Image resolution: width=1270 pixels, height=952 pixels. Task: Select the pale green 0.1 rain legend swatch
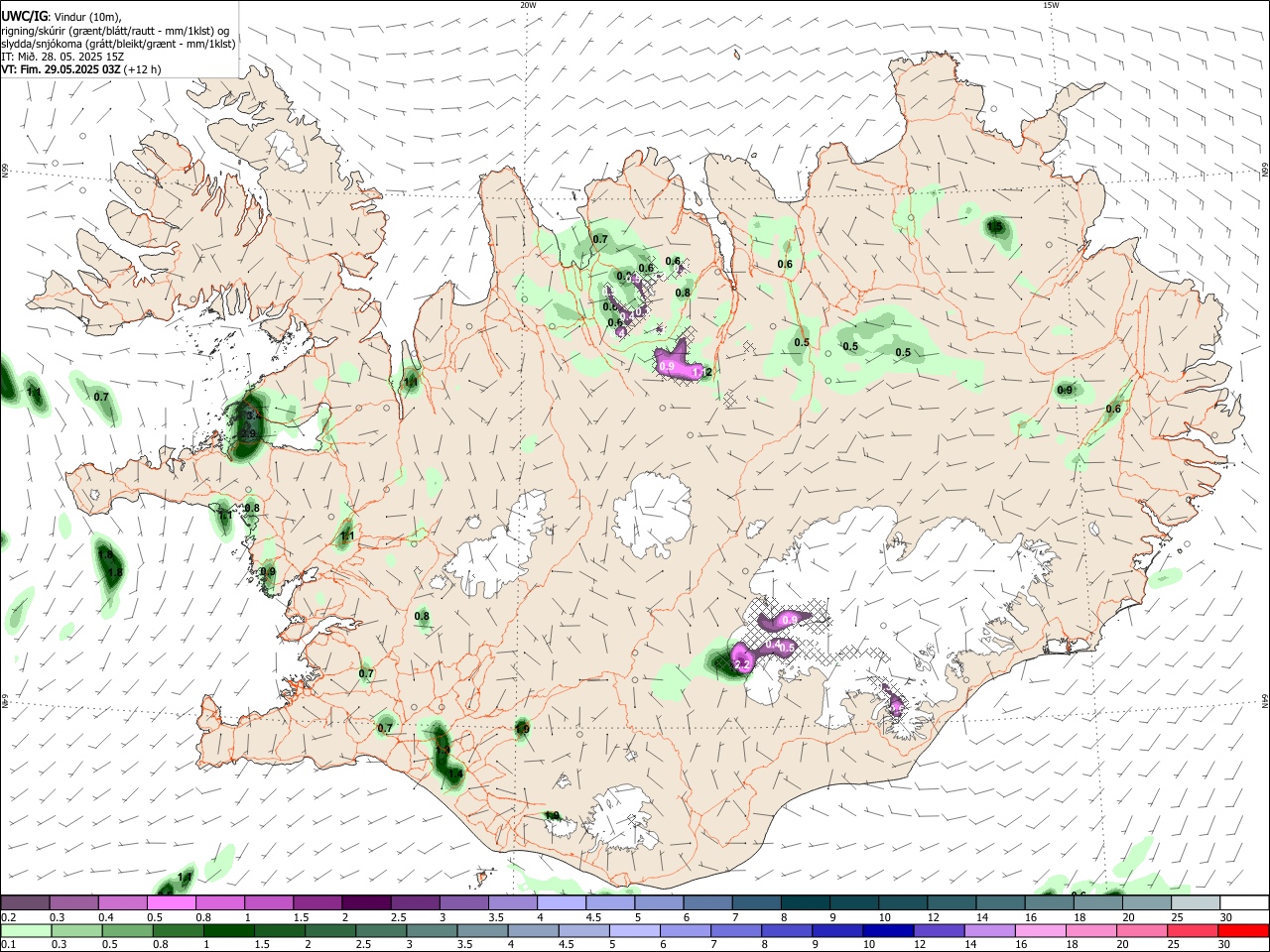(25, 930)
